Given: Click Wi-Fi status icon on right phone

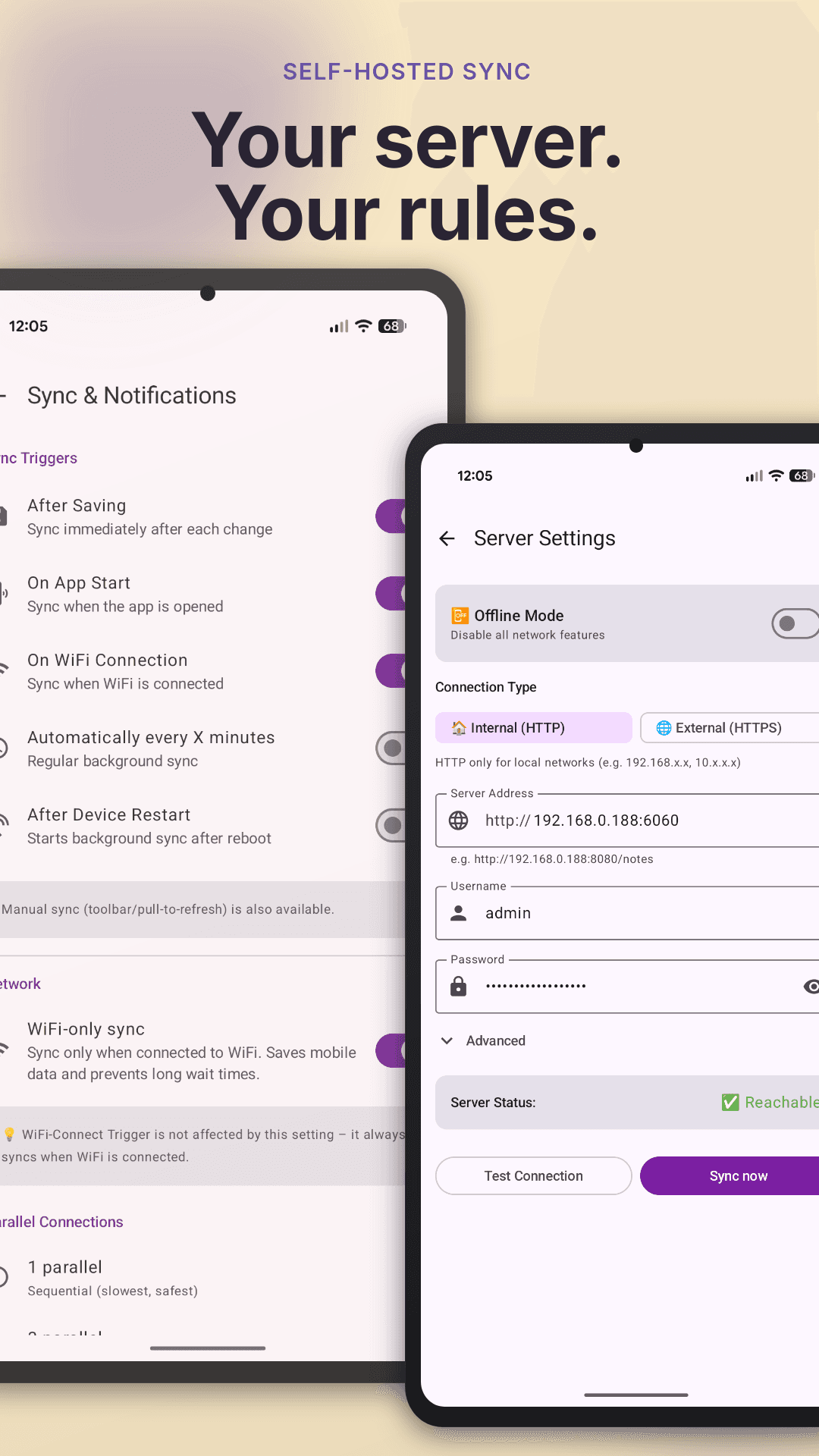Looking at the screenshot, I should [776, 475].
